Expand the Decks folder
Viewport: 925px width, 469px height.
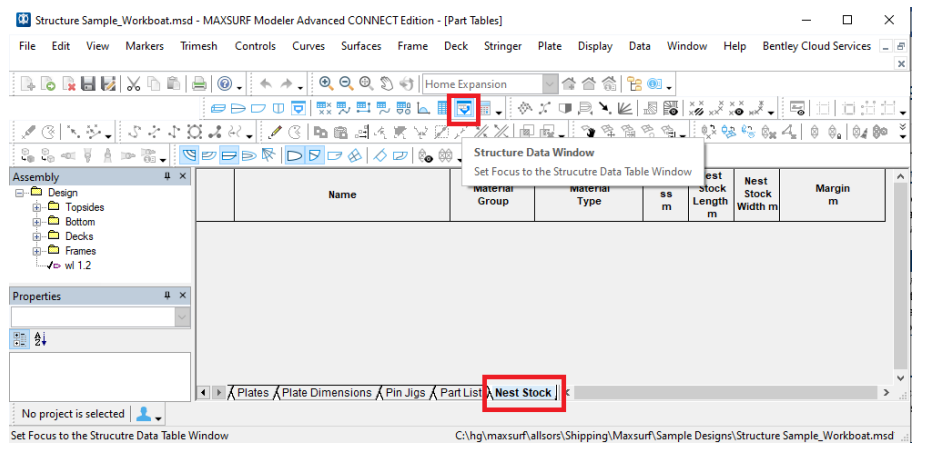tap(37, 237)
